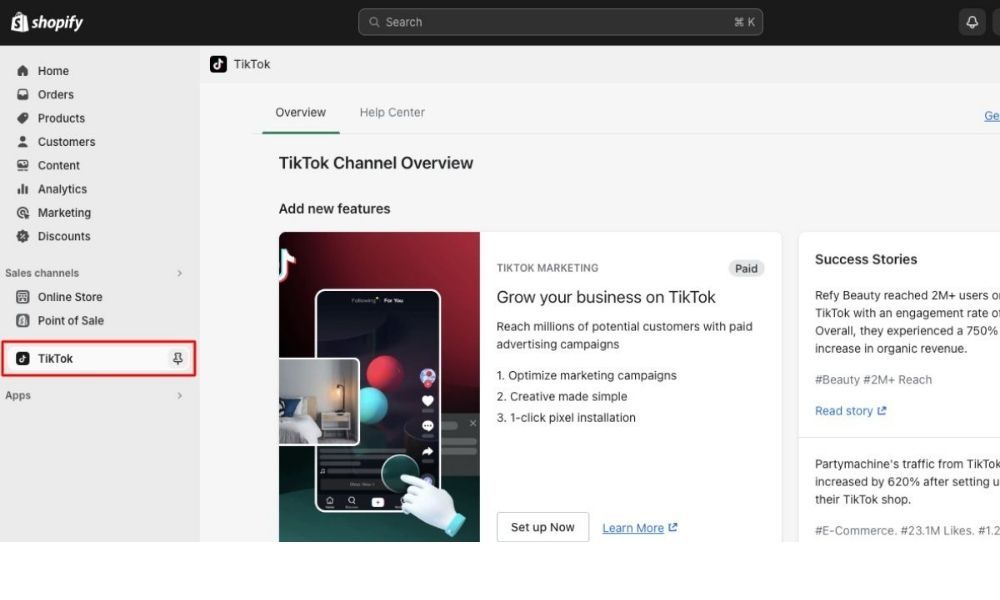This screenshot has height=600, width=1000.
Task: Click the Set up Now button
Action: 543,527
